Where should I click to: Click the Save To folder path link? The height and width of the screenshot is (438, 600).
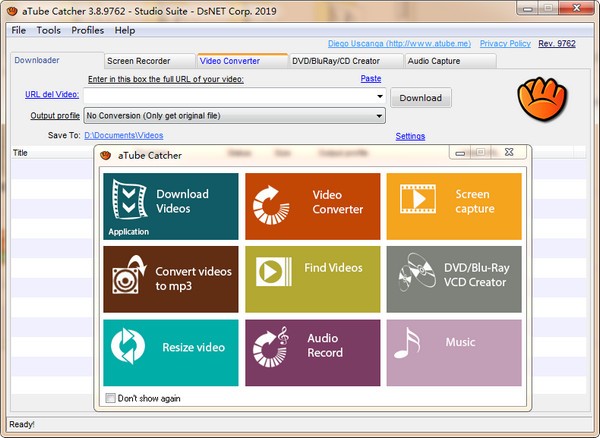(x=123, y=135)
